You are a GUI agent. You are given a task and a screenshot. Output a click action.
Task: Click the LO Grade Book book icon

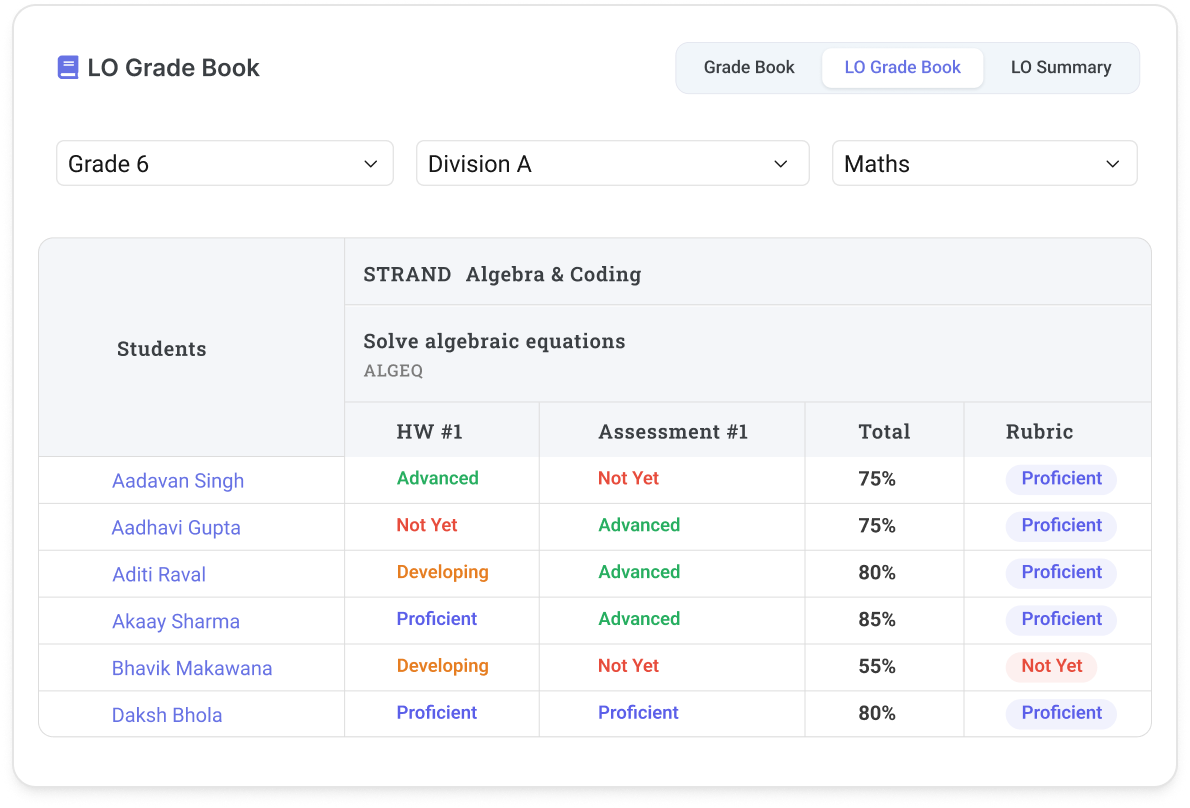coord(68,68)
